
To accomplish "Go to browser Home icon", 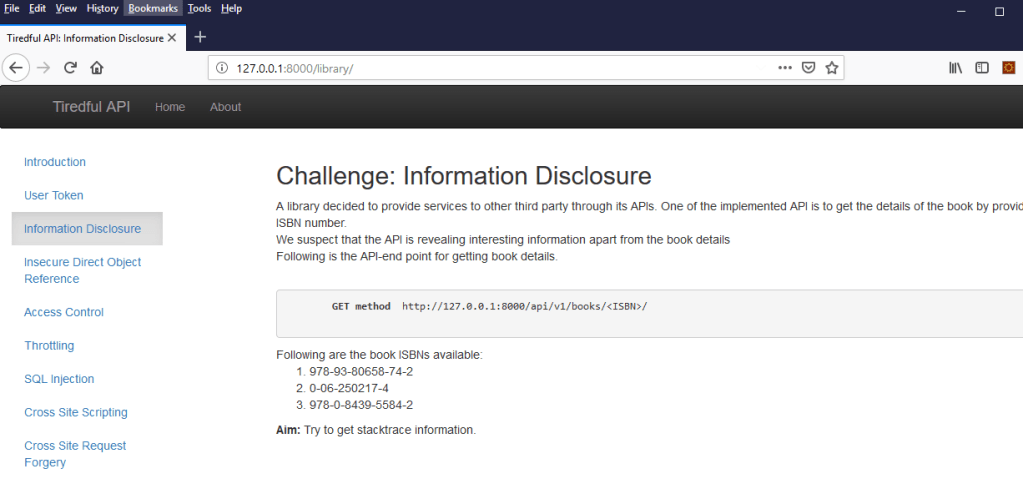I will point(97,68).
